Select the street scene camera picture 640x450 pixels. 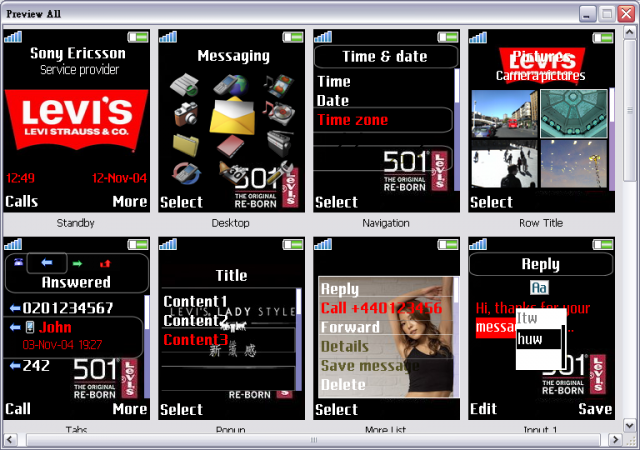pos(504,114)
